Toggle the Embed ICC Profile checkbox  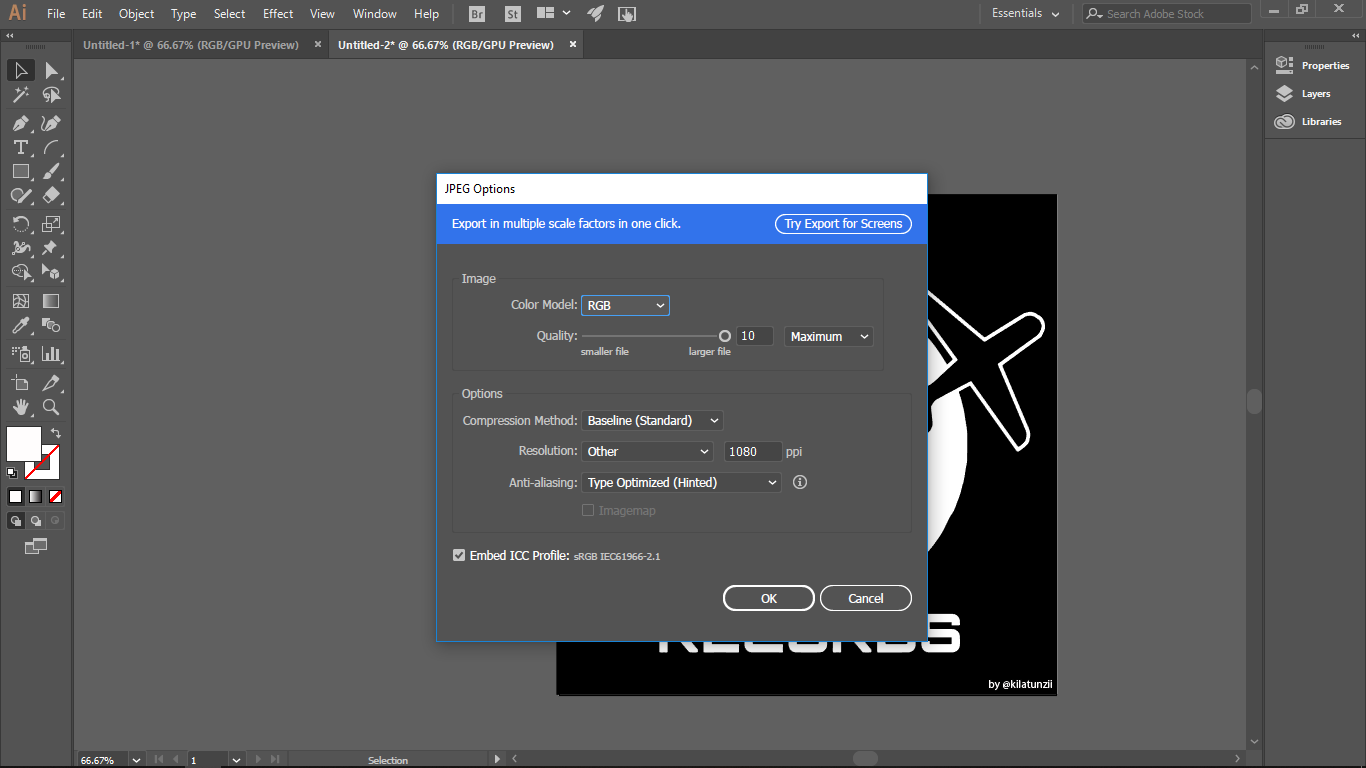click(459, 555)
